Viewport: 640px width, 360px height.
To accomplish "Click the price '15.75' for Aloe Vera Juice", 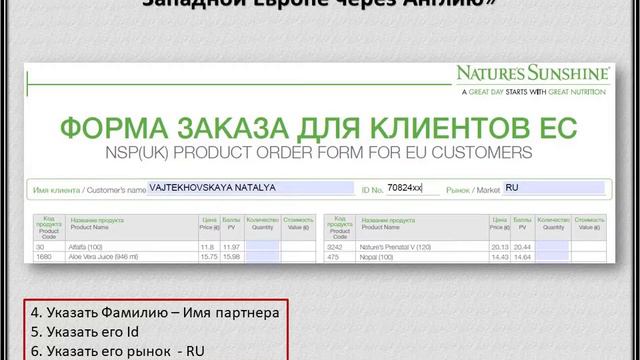I will tap(209, 257).
